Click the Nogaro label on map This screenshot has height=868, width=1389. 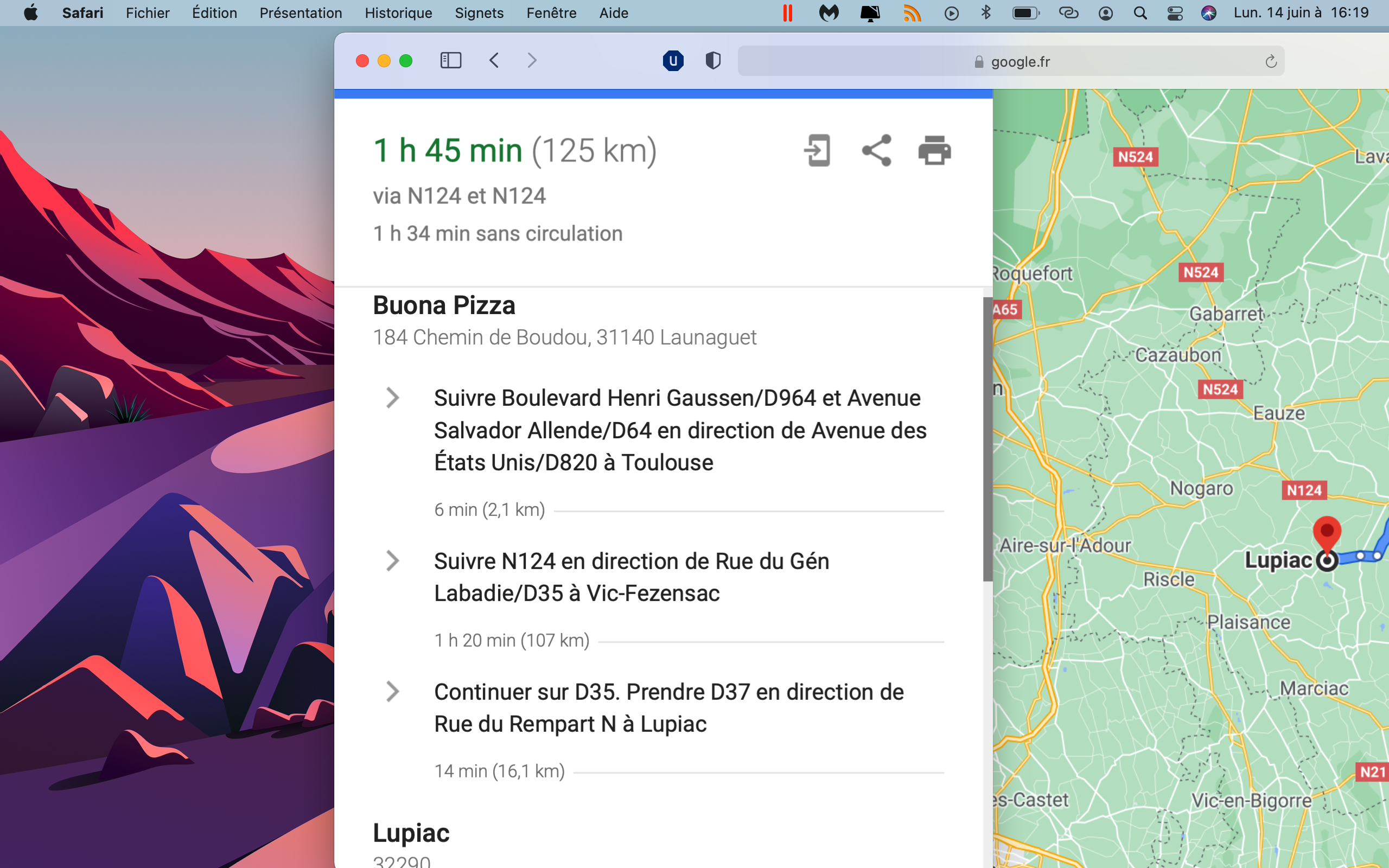[x=1201, y=488]
